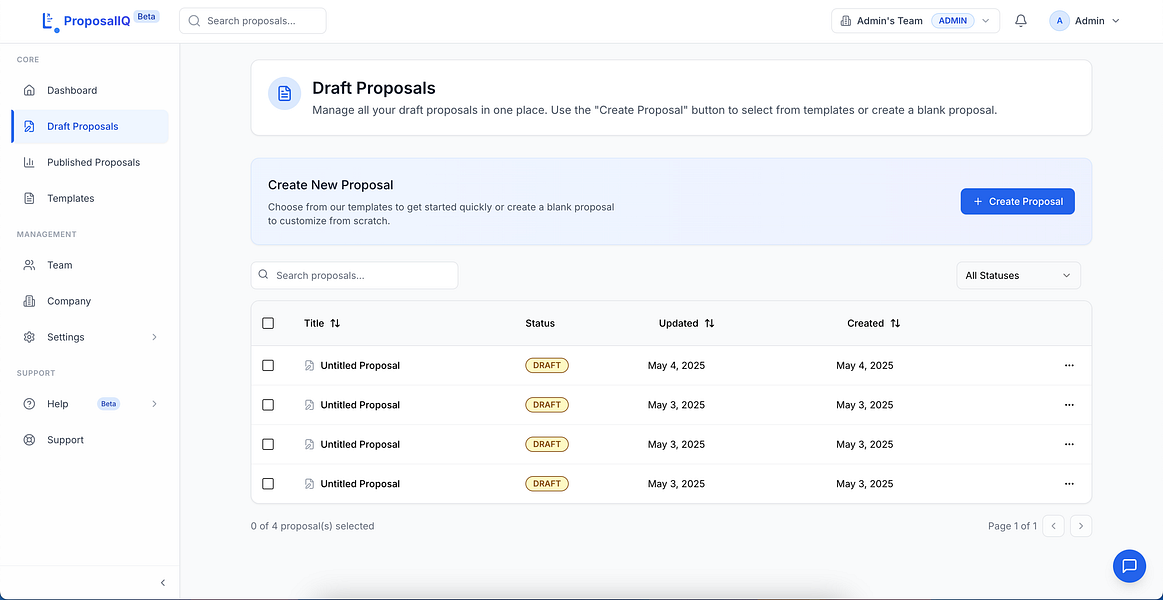The width and height of the screenshot is (1163, 600).
Task: Check the first Untitled Proposal row
Action: [268, 366]
